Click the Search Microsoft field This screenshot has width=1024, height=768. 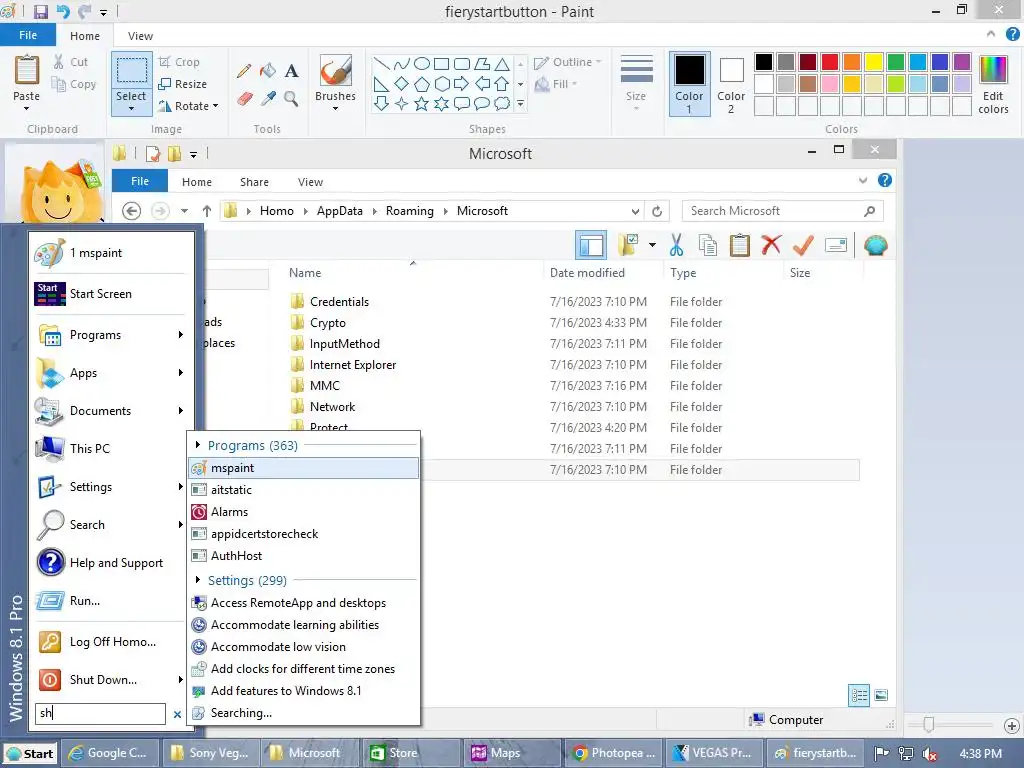pos(782,211)
